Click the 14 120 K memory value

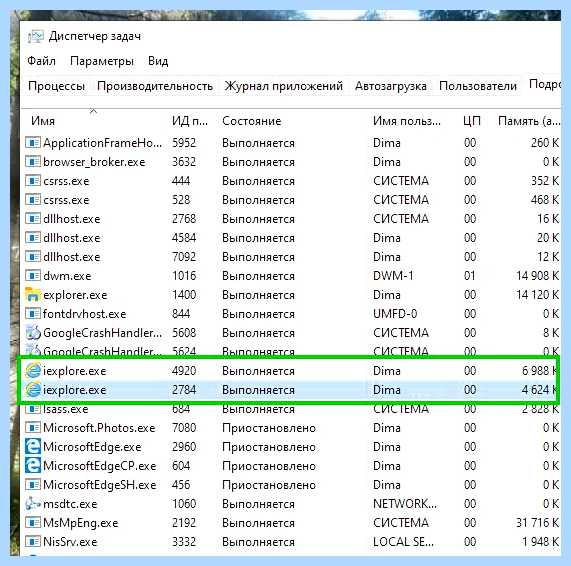(537, 295)
